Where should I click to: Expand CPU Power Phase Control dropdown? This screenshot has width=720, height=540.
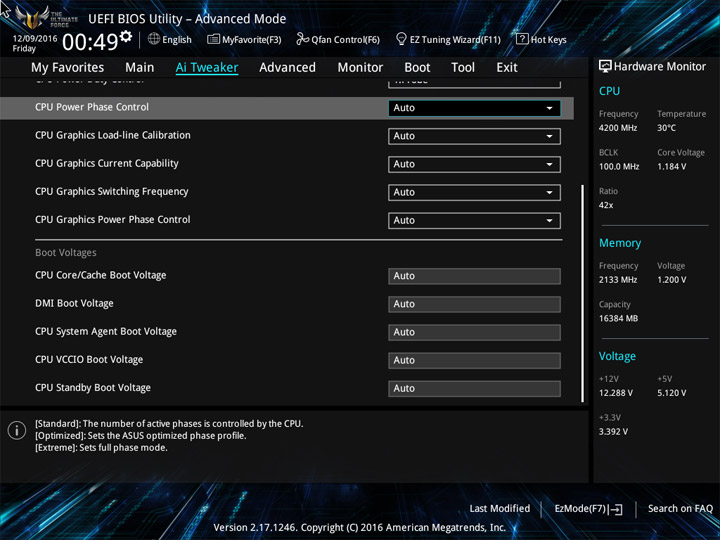tap(474, 108)
